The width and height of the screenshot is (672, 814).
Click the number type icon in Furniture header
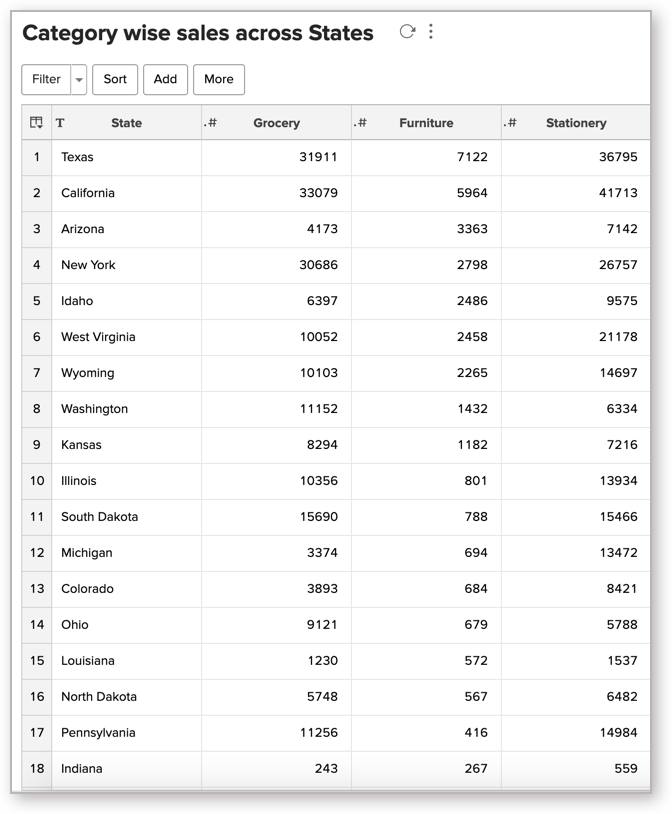point(360,123)
